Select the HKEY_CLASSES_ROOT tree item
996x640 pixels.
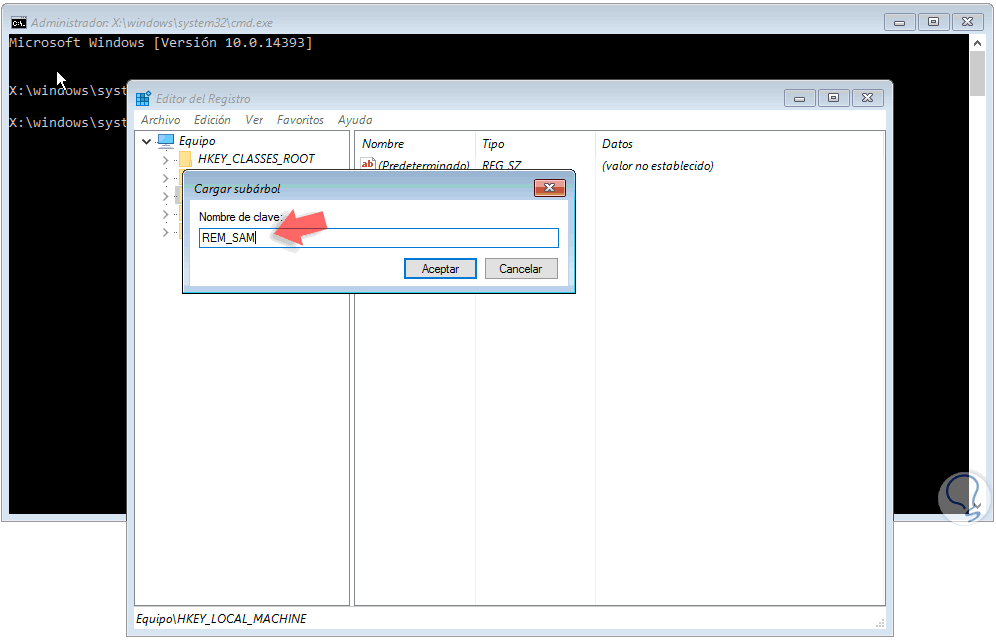(x=256, y=159)
